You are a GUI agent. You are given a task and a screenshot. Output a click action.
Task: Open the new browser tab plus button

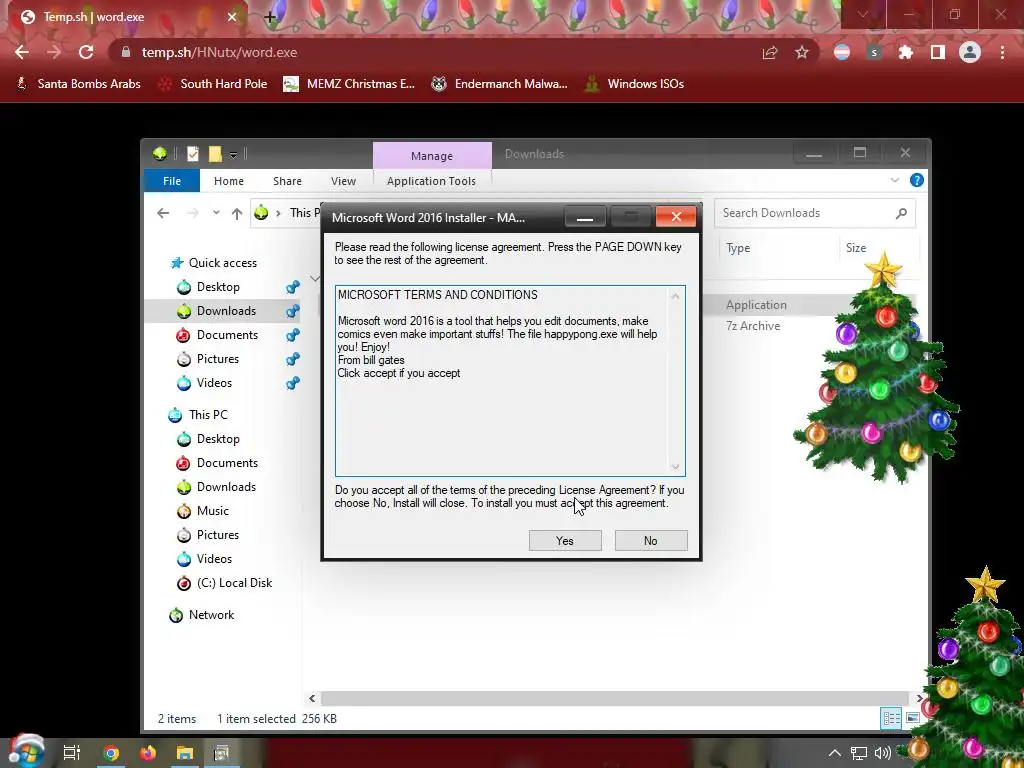[x=270, y=17]
